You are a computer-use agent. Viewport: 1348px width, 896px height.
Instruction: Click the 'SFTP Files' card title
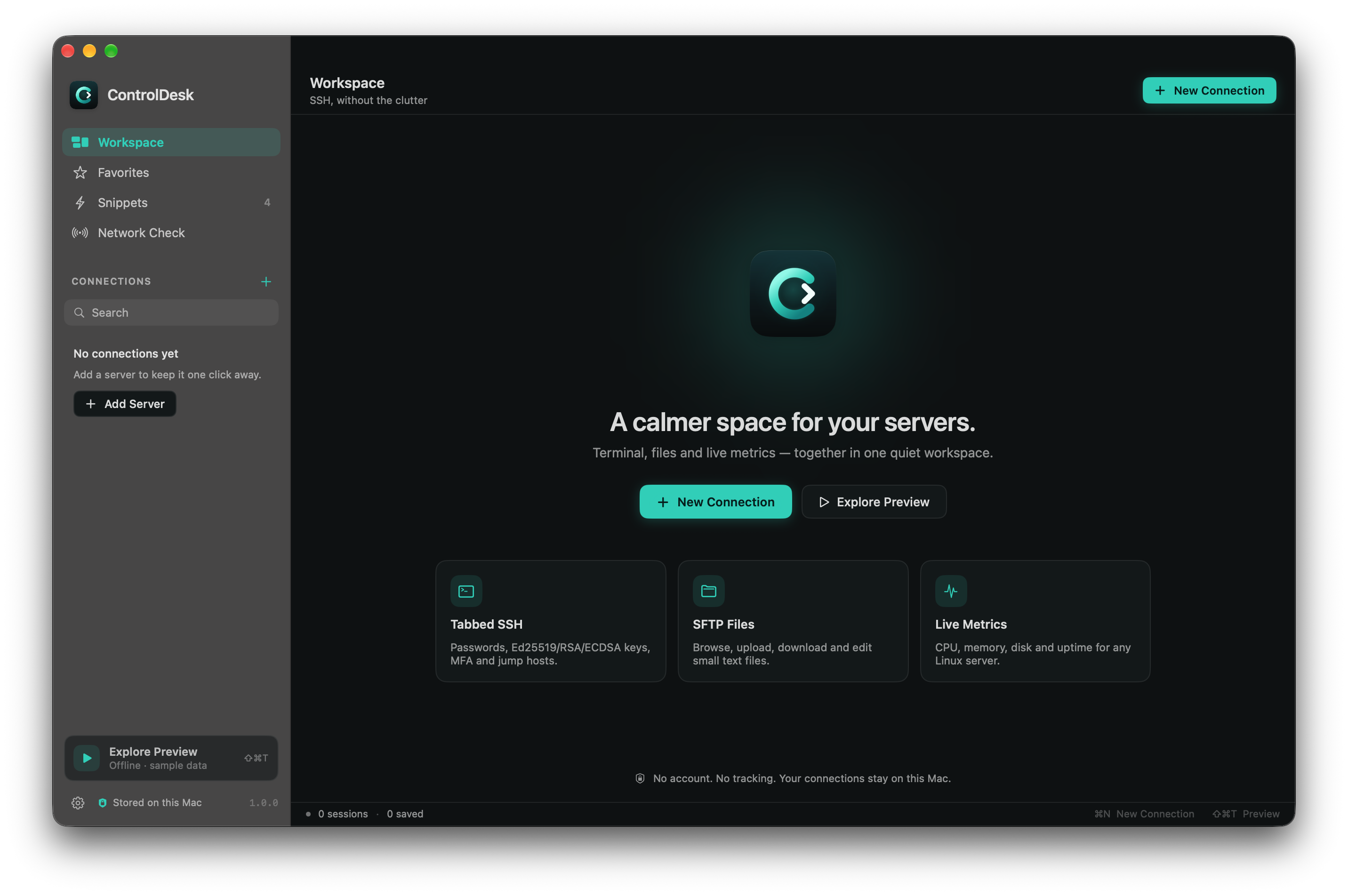click(x=723, y=624)
